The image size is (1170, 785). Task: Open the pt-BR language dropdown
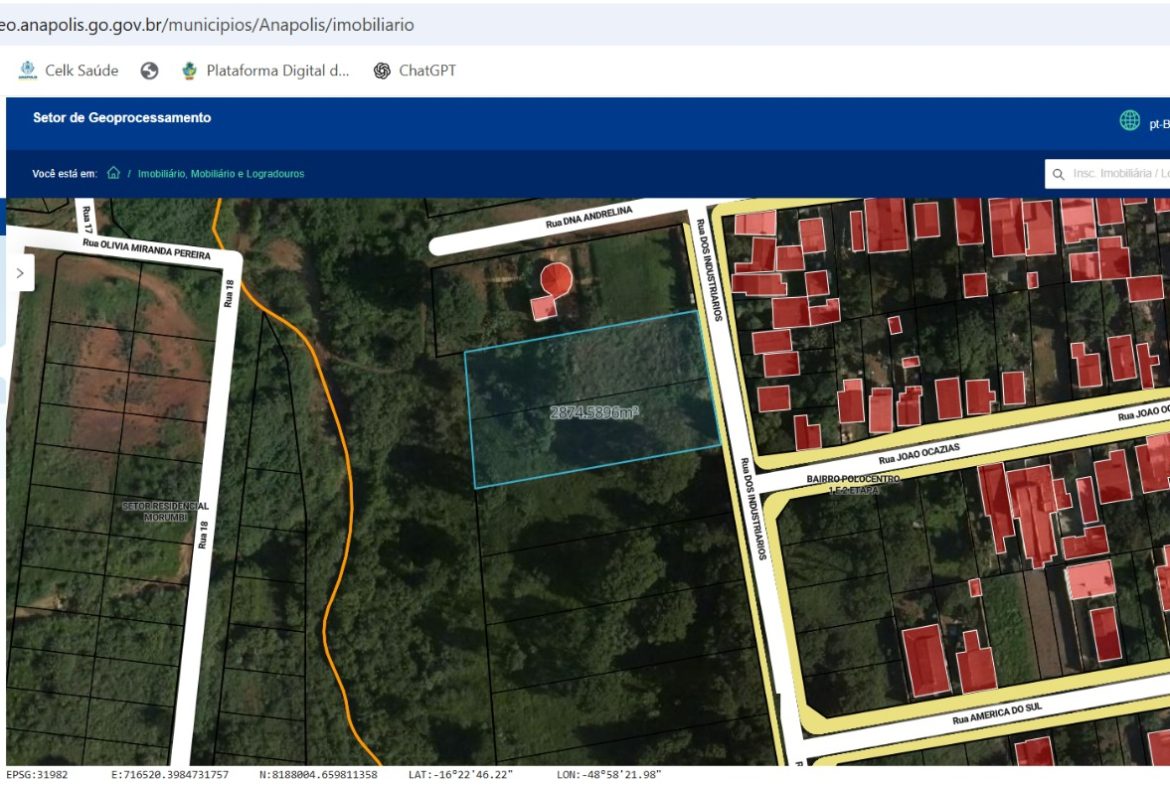tap(1158, 124)
